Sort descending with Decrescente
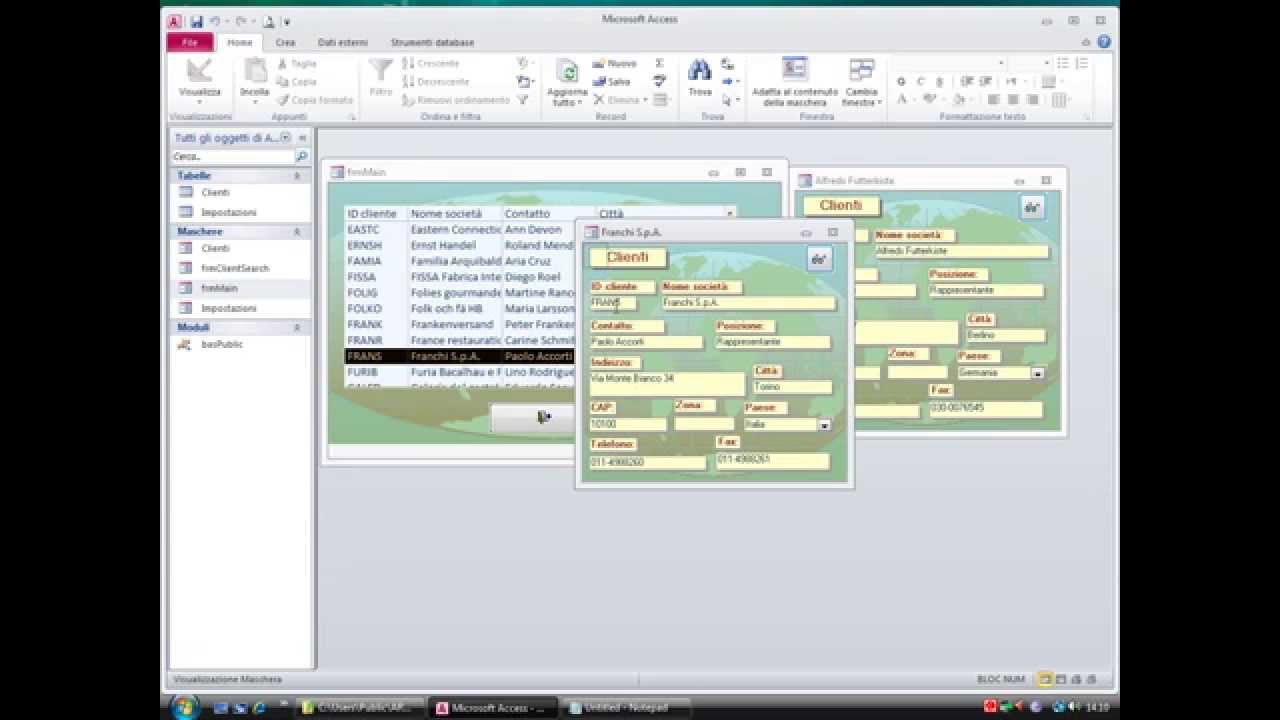The image size is (1280, 720). pos(435,81)
